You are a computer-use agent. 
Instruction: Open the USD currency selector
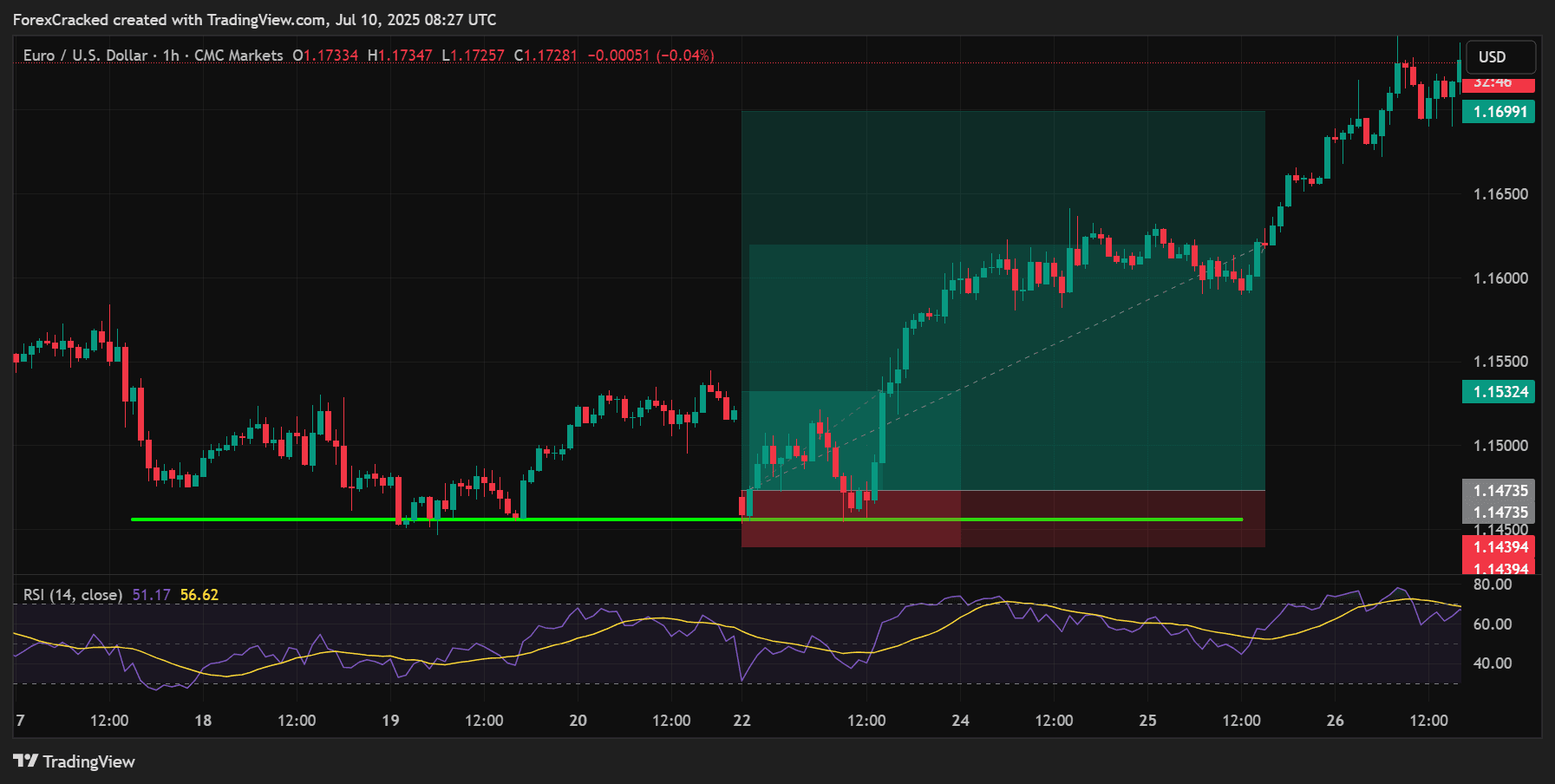tap(1498, 57)
